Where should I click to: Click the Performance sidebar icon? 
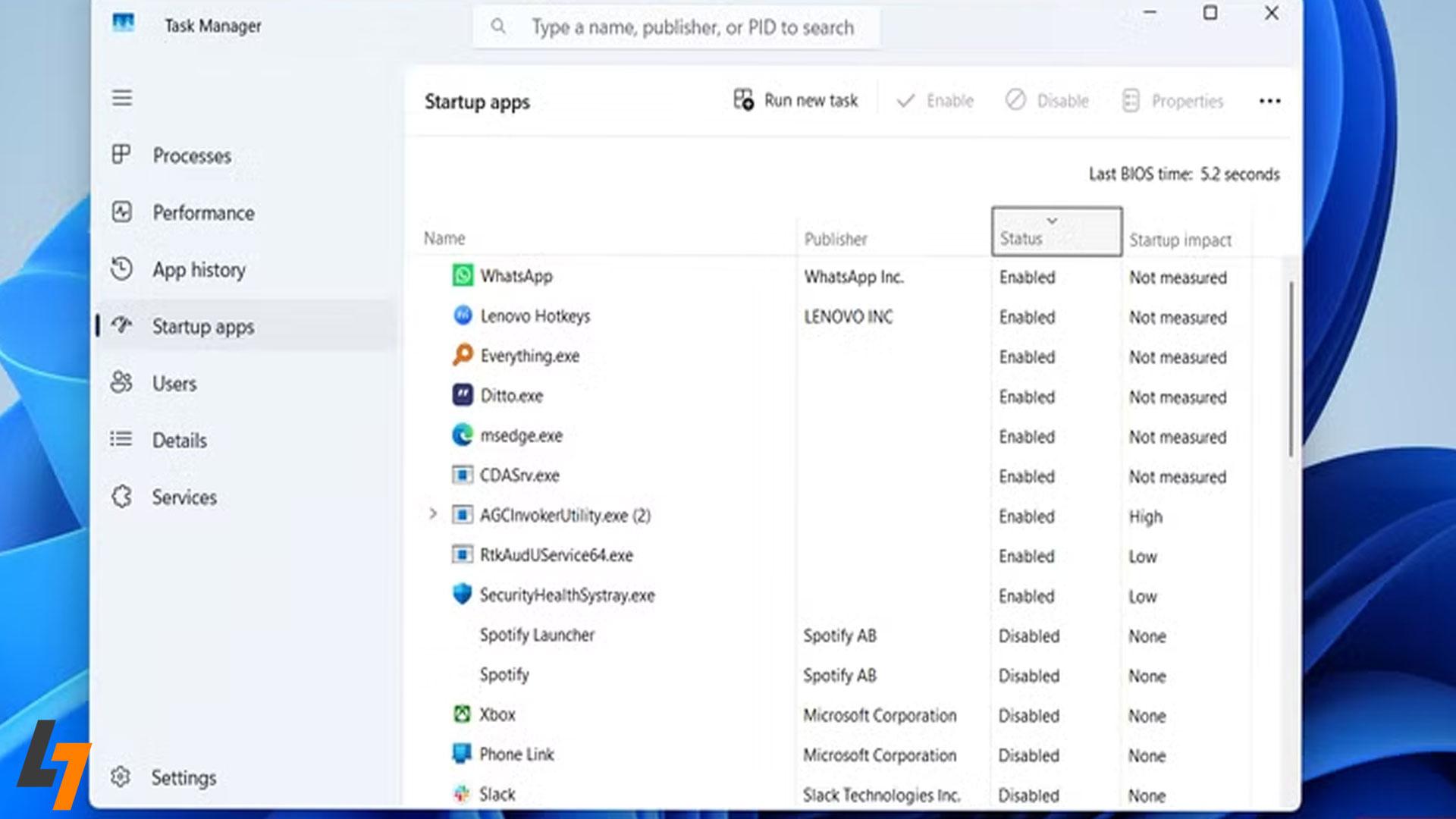[122, 212]
